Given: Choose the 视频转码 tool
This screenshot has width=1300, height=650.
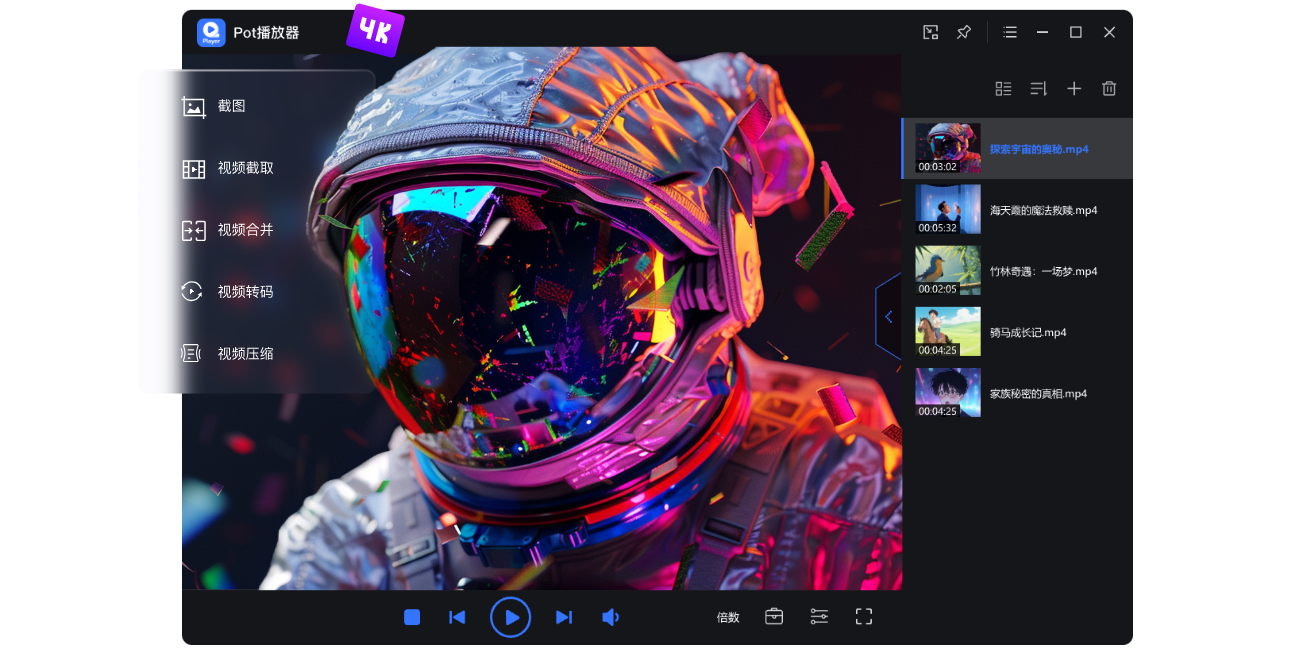Looking at the screenshot, I should 245,292.
